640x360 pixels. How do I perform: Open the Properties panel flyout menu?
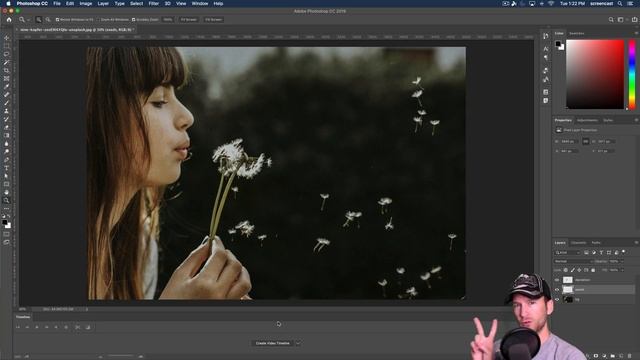(636, 120)
